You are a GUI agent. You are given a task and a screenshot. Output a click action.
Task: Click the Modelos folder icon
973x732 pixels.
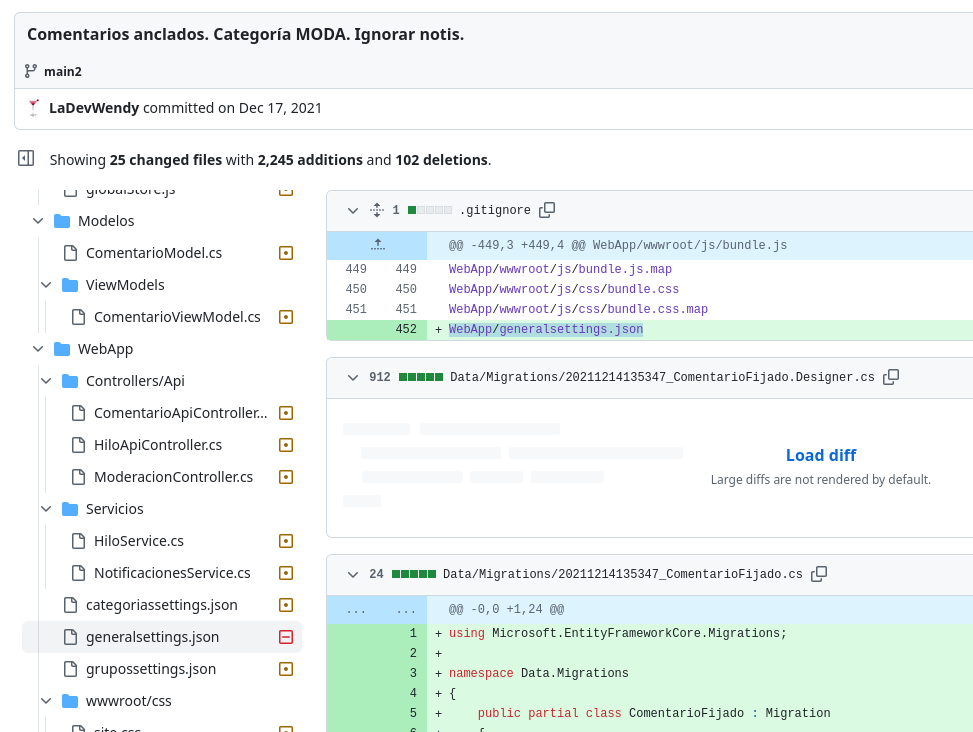click(x=62, y=221)
